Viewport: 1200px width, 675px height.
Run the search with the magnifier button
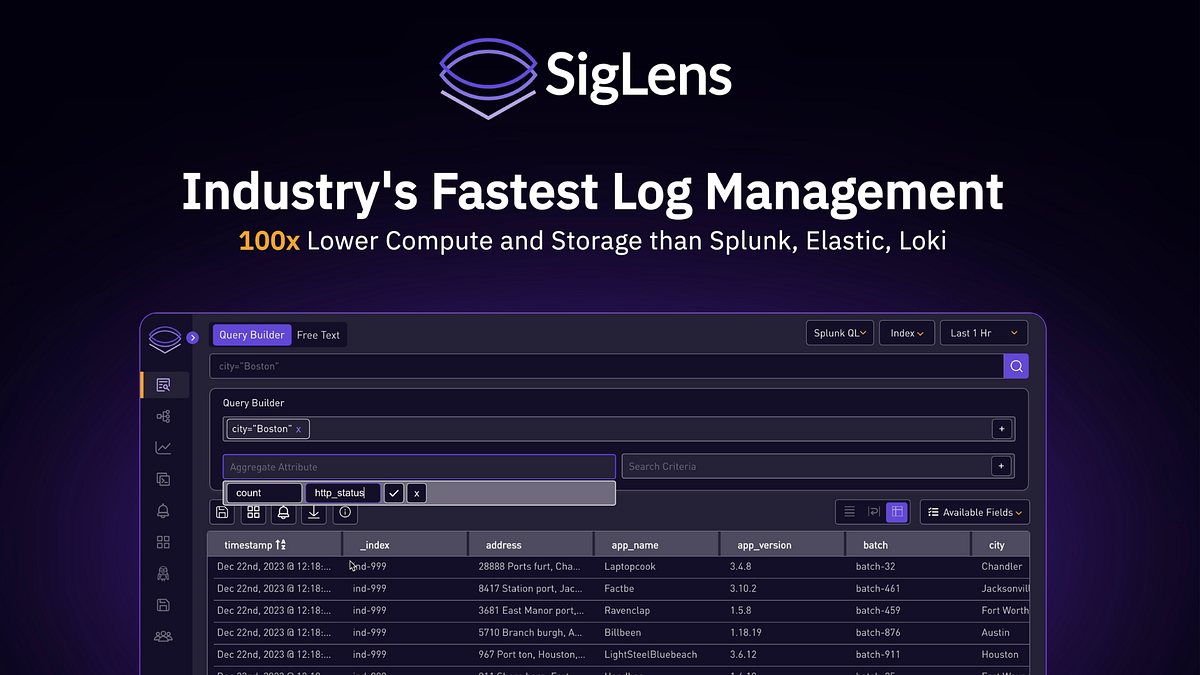[x=1016, y=366]
